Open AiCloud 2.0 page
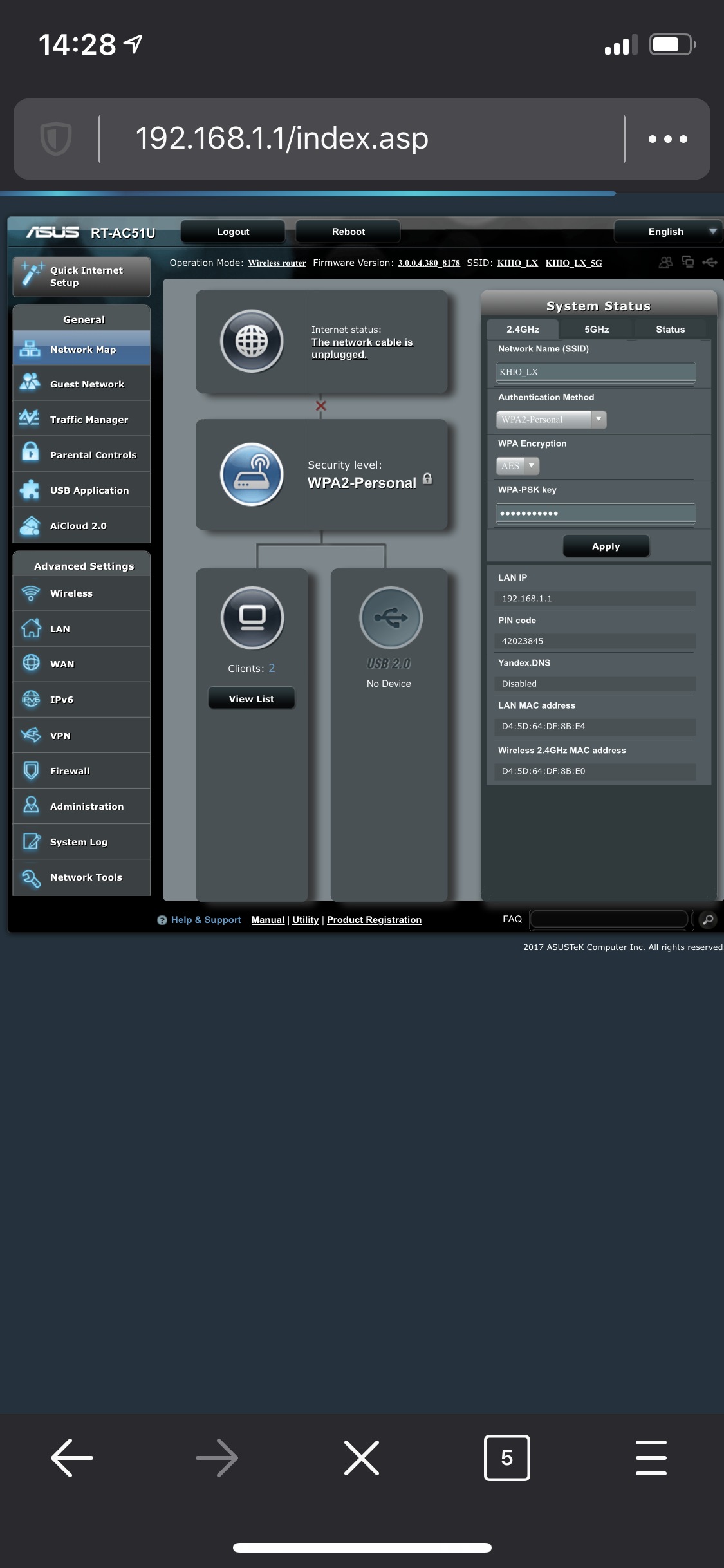The width and height of the screenshot is (724, 1568). tap(81, 525)
